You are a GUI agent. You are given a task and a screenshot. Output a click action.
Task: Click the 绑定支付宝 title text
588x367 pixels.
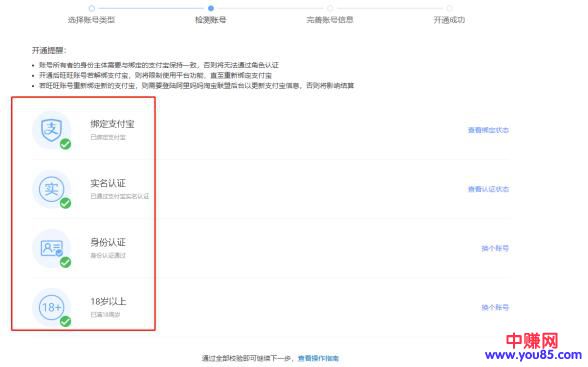point(112,124)
